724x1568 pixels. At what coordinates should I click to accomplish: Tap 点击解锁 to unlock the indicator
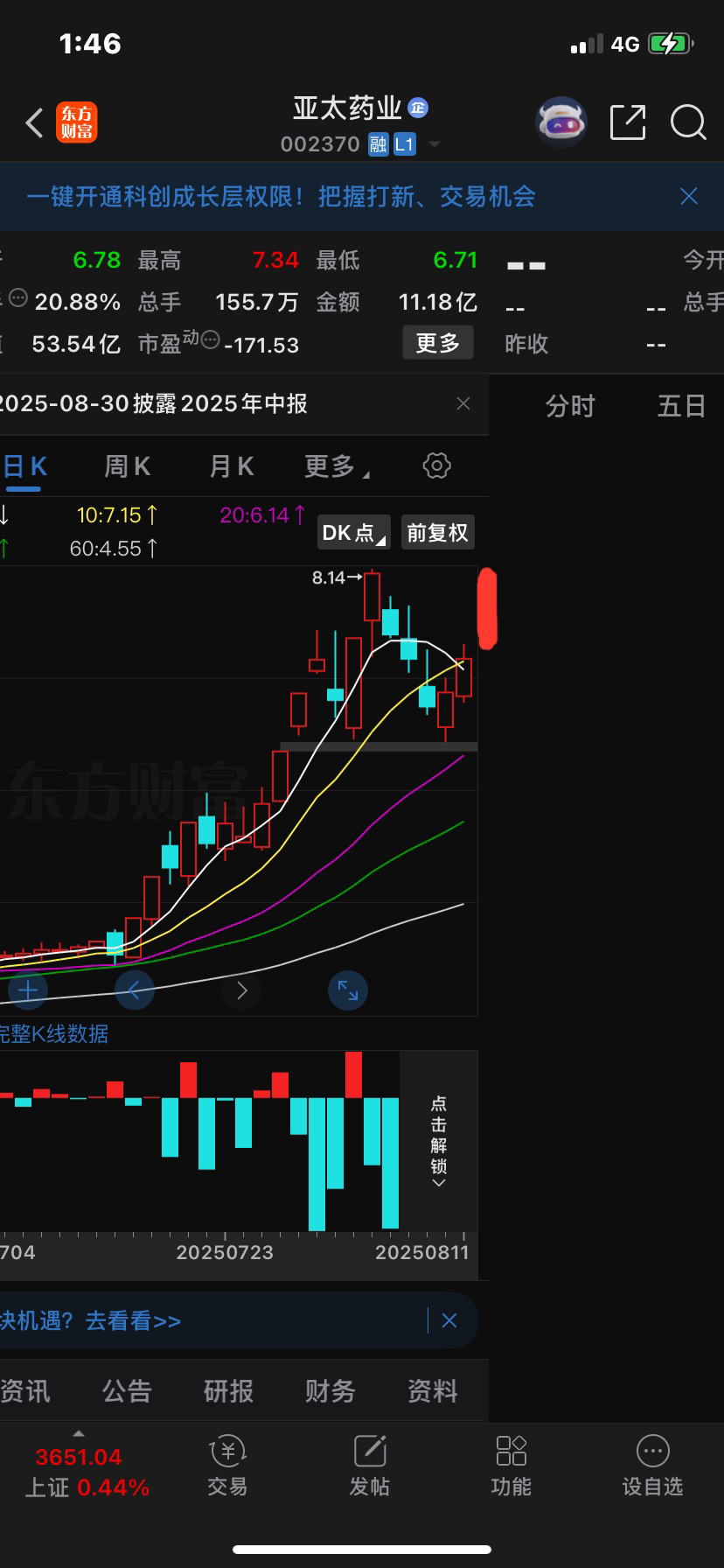439,1141
